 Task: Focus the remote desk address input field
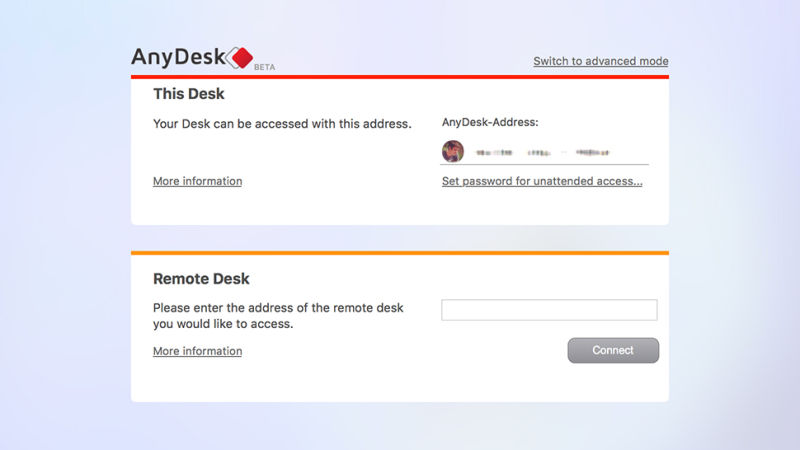coord(549,310)
